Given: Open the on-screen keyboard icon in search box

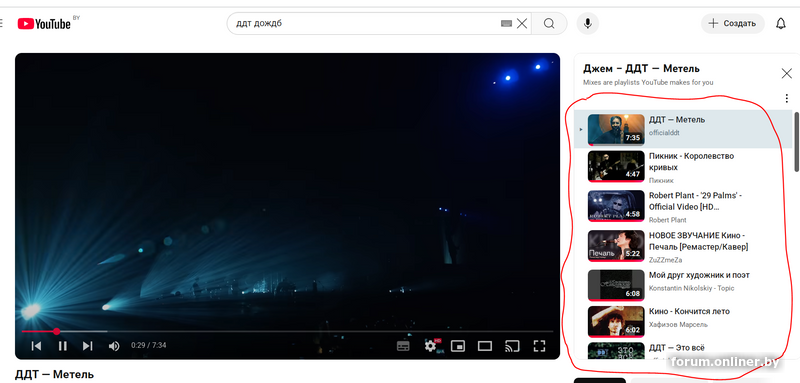Looking at the screenshot, I should 506,23.
